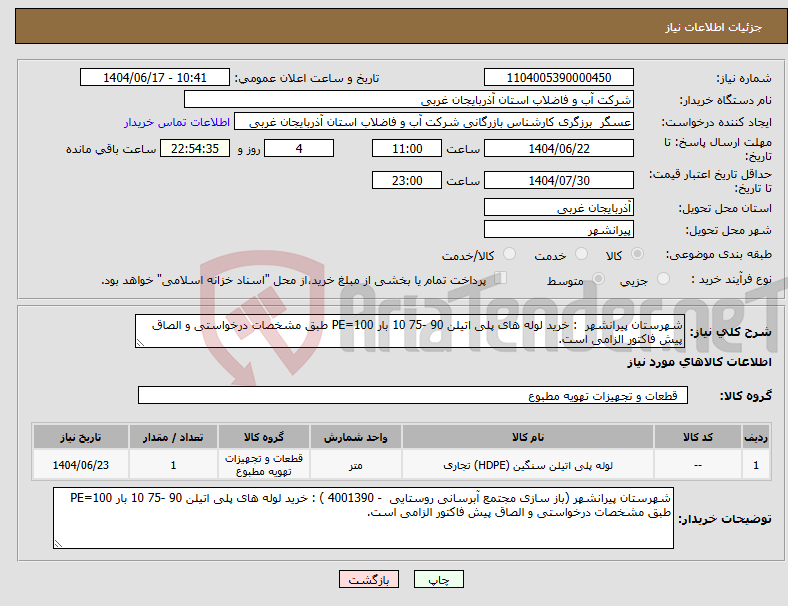Select the جزیی purchase type radio

(663, 279)
